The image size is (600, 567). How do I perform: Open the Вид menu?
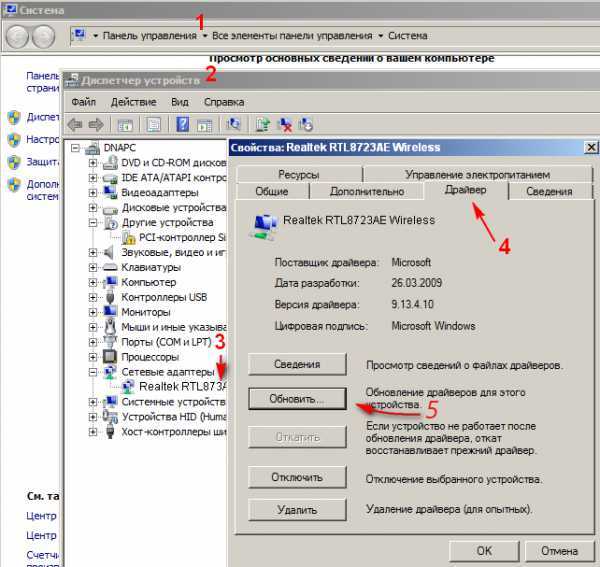coord(179,102)
